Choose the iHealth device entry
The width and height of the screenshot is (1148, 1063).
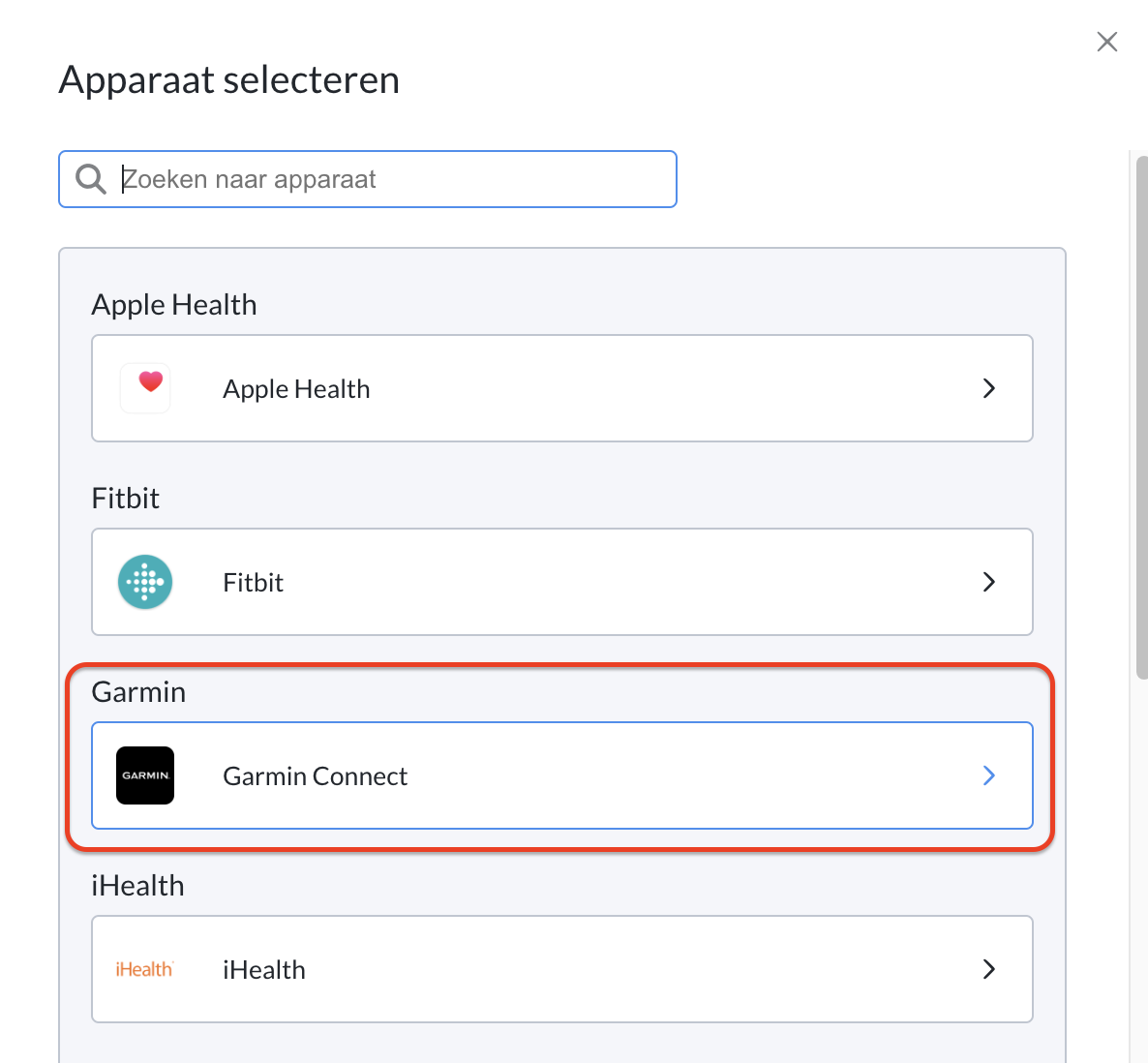(562, 969)
